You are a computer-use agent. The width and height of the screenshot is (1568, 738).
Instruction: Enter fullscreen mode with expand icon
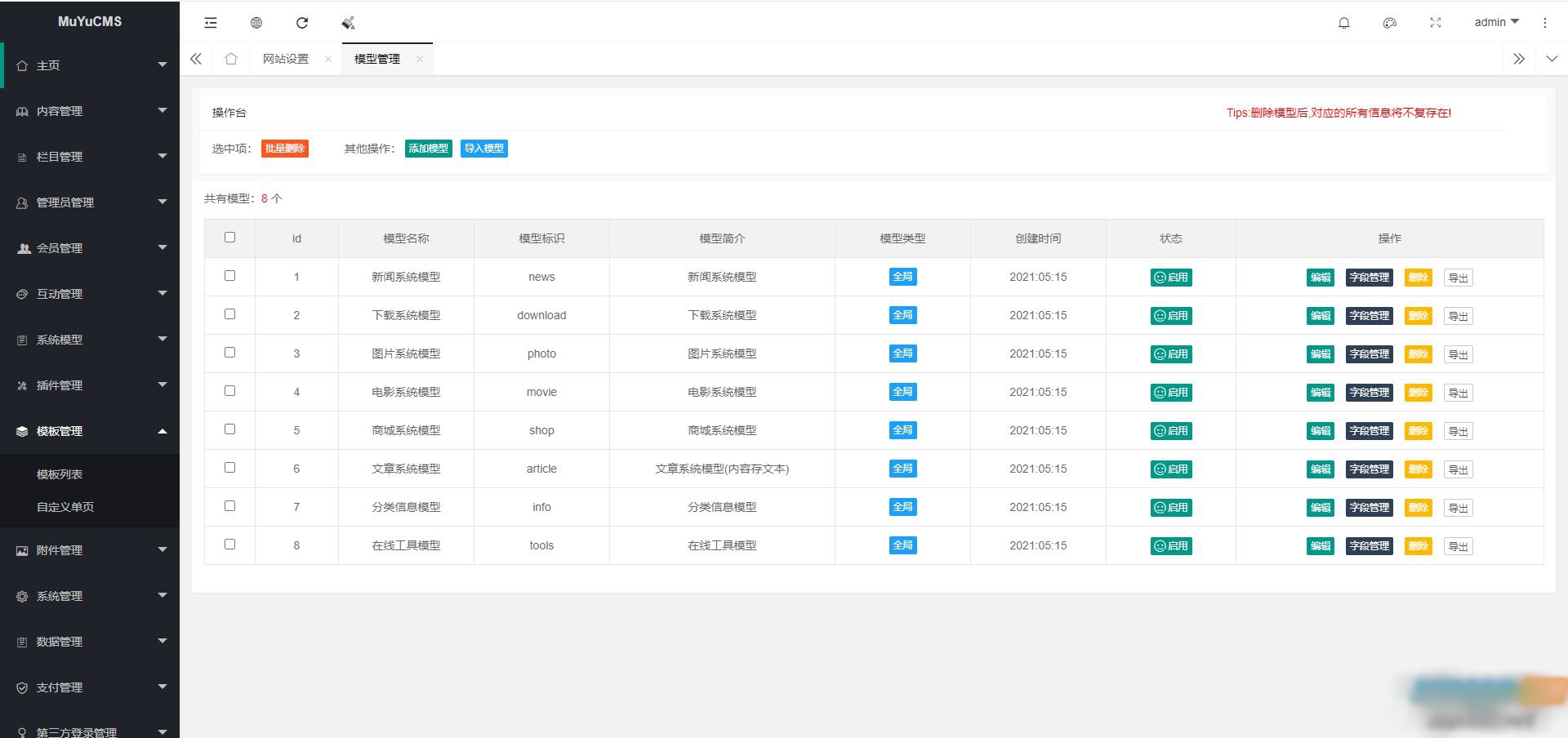tap(1436, 23)
